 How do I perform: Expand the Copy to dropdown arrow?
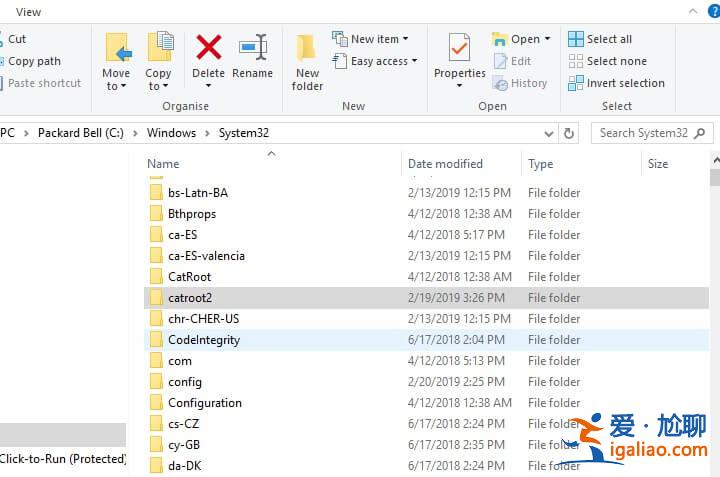coord(165,86)
